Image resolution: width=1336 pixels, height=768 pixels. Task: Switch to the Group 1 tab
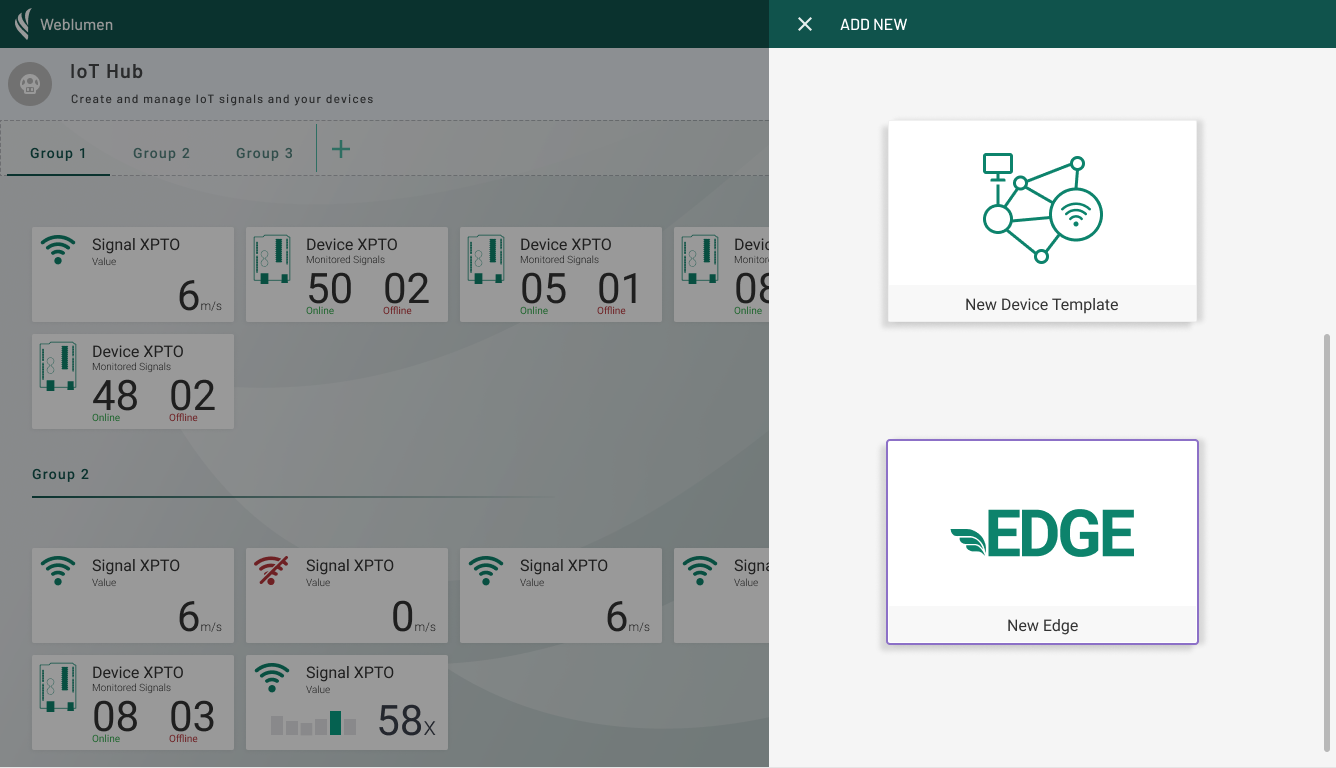[58, 153]
